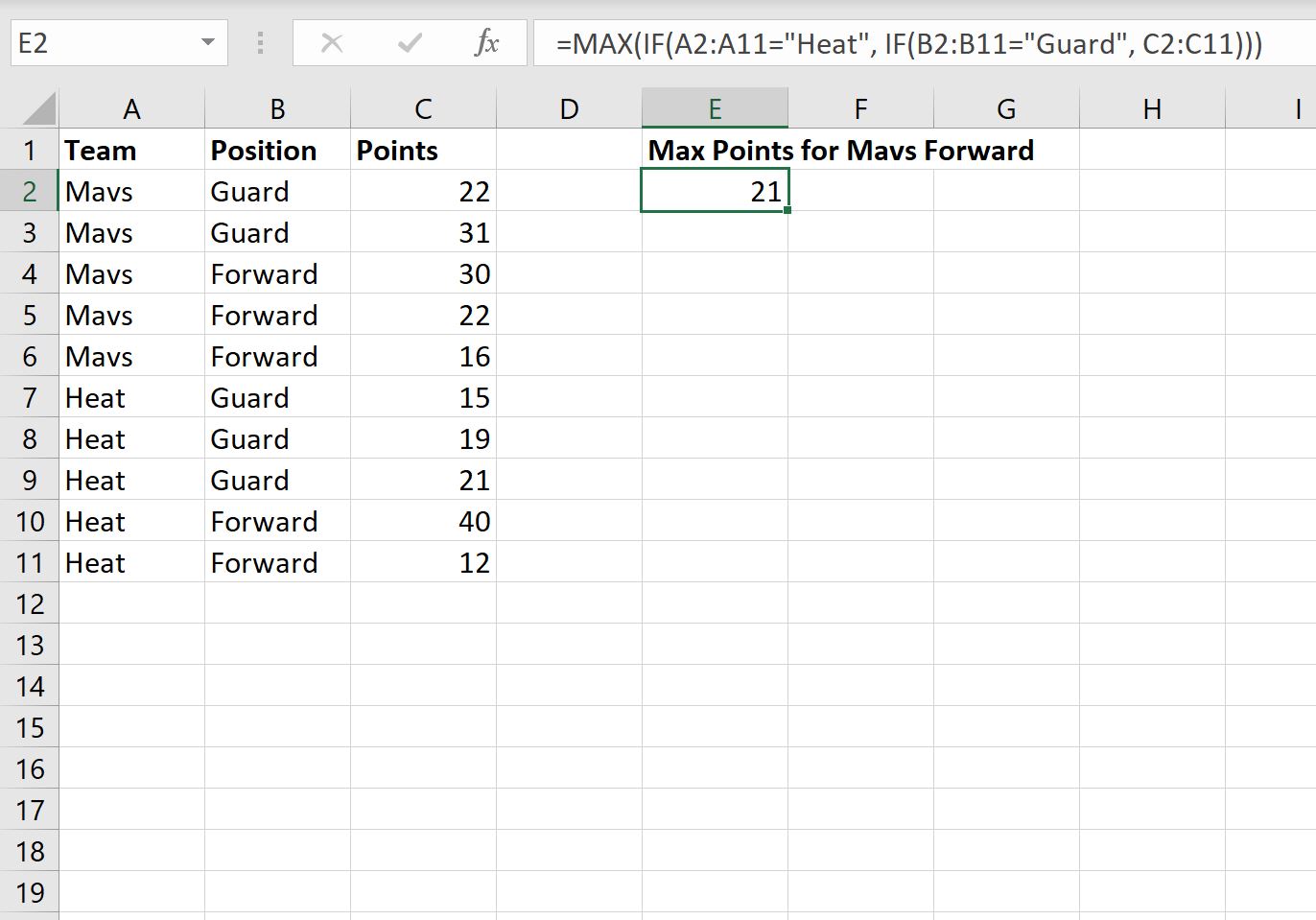1316x920 pixels.
Task: Click the Enter checkmark formula icon
Action: (410, 43)
